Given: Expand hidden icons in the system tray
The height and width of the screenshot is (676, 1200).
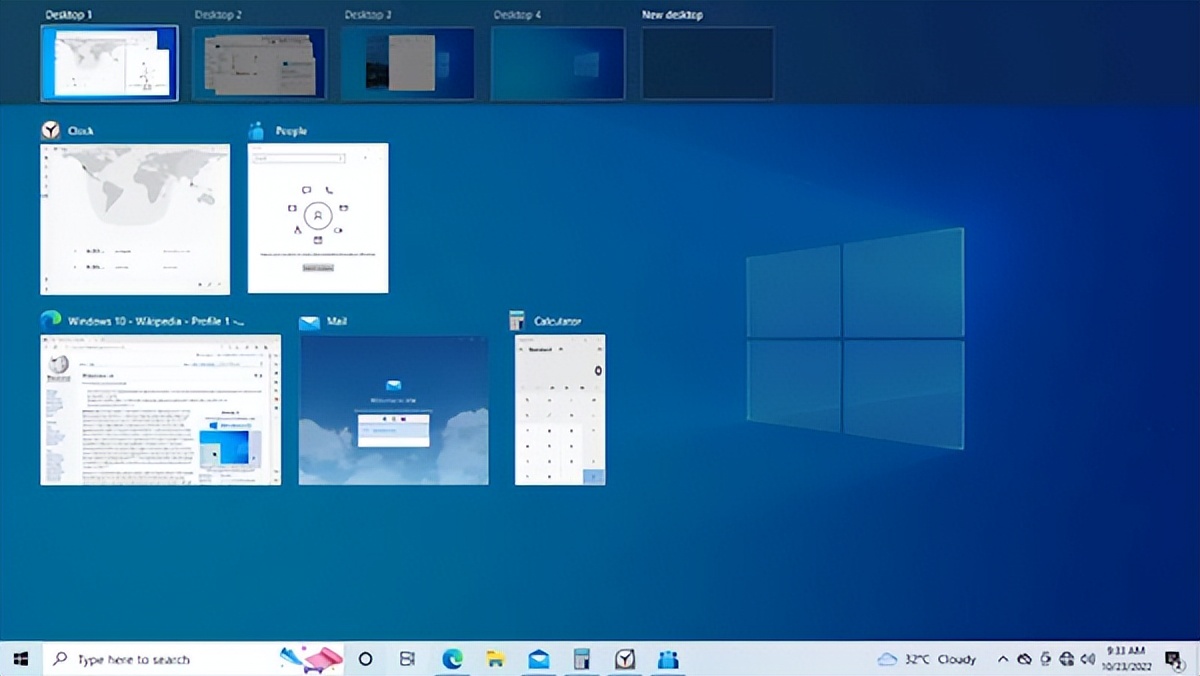Looking at the screenshot, I should (1002, 659).
